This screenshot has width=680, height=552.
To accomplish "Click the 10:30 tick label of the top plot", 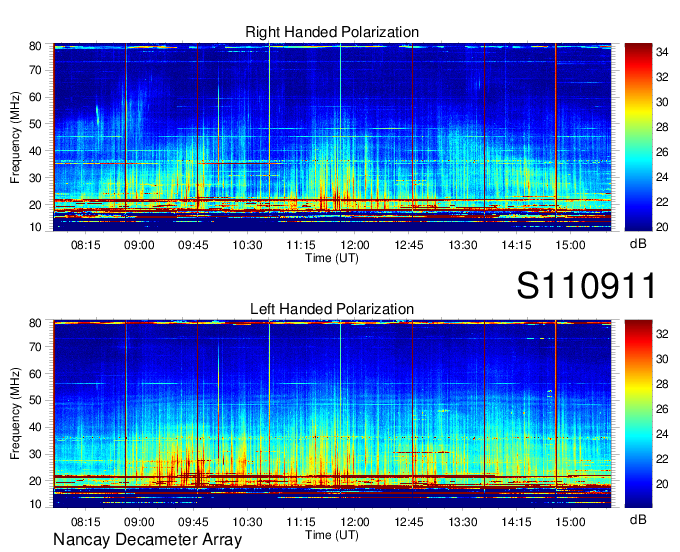I will 247,245.
